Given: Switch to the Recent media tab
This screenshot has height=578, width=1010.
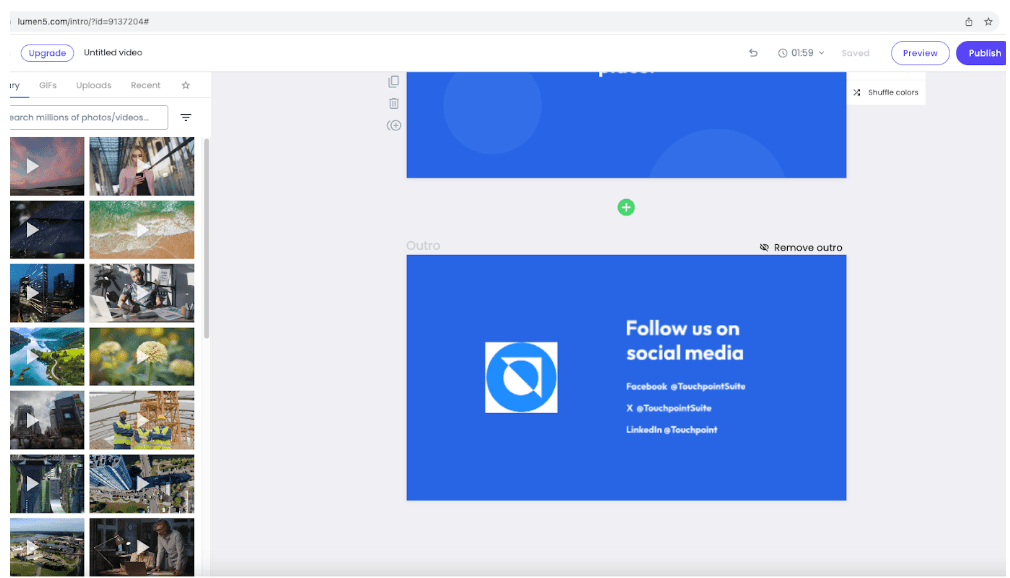Looking at the screenshot, I should pyautogui.click(x=145, y=85).
